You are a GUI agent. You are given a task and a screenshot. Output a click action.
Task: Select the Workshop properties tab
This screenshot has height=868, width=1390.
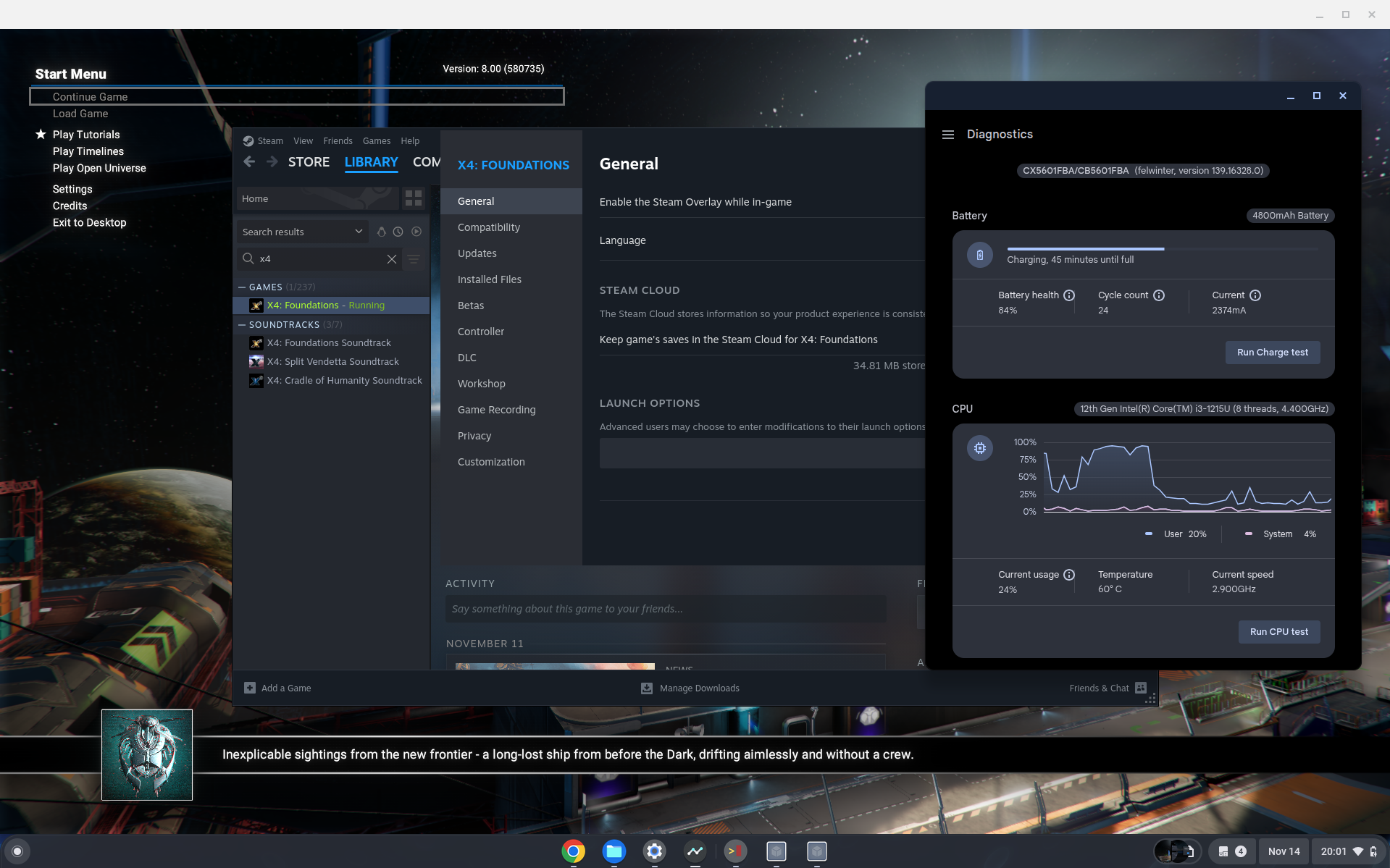pyautogui.click(x=511, y=384)
